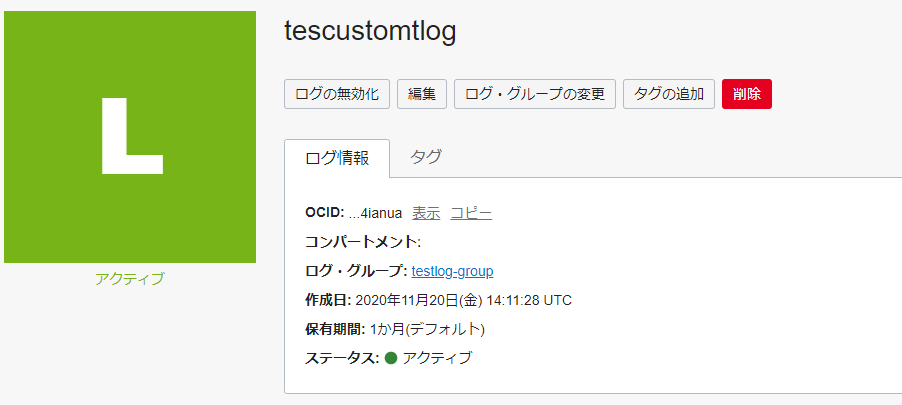
Task: Click the green status dot indicator
Action: (x=391, y=358)
